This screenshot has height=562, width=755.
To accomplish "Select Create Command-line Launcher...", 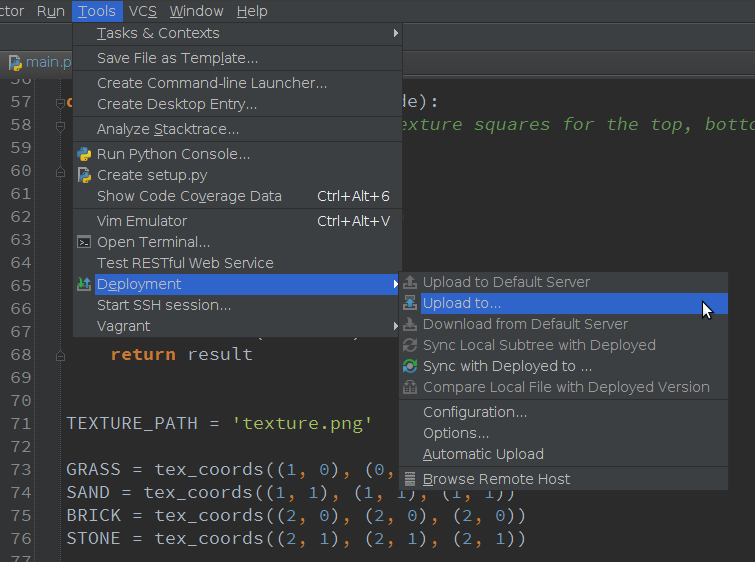I will (x=237, y=83).
